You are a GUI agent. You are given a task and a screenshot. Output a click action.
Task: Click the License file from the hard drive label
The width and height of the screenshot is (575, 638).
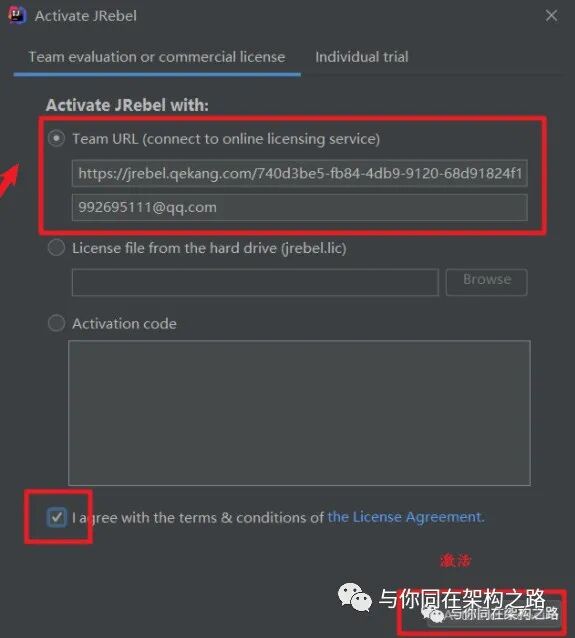209,248
